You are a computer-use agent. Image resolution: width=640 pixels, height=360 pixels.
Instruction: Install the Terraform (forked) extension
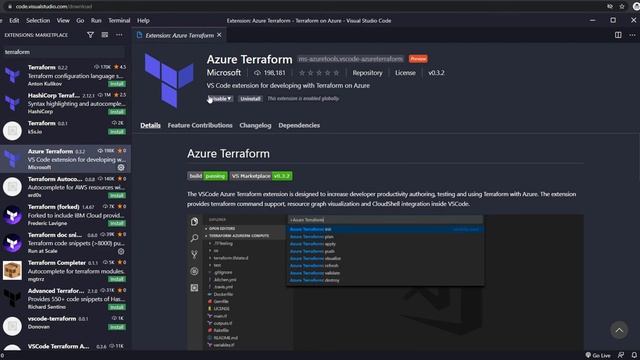(x=117, y=223)
